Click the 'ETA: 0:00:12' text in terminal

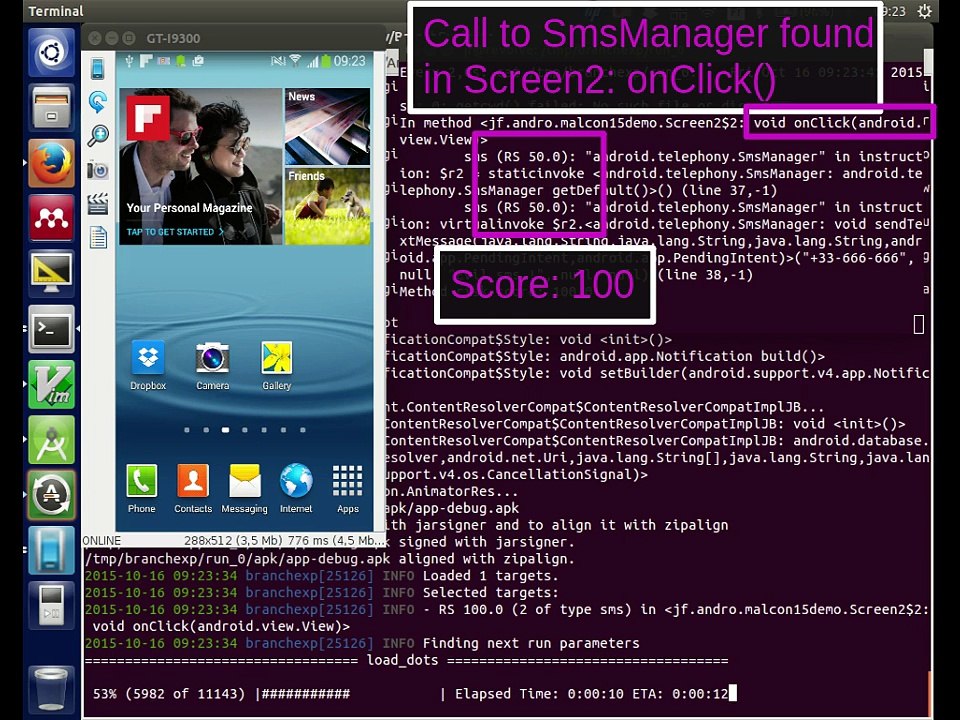tap(680, 694)
